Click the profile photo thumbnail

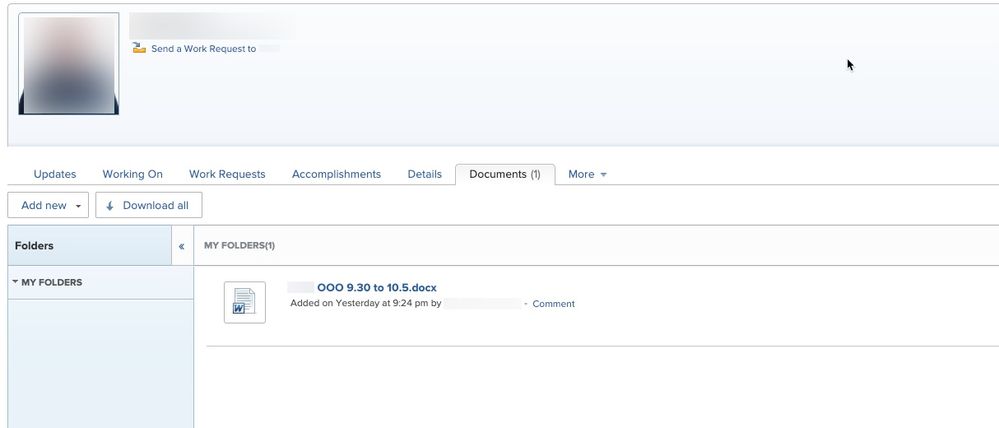(68, 64)
